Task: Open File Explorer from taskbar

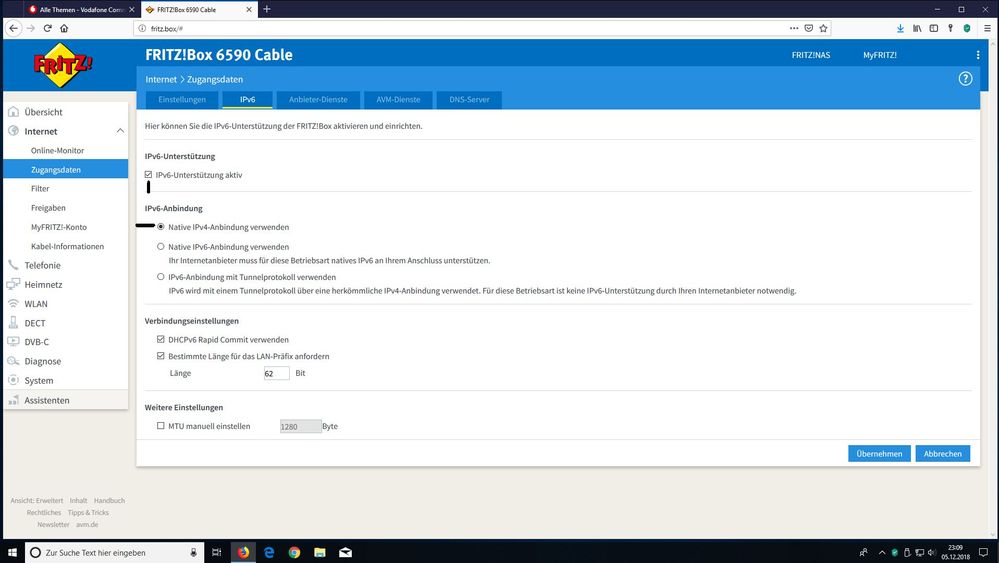Action: pyautogui.click(x=320, y=552)
